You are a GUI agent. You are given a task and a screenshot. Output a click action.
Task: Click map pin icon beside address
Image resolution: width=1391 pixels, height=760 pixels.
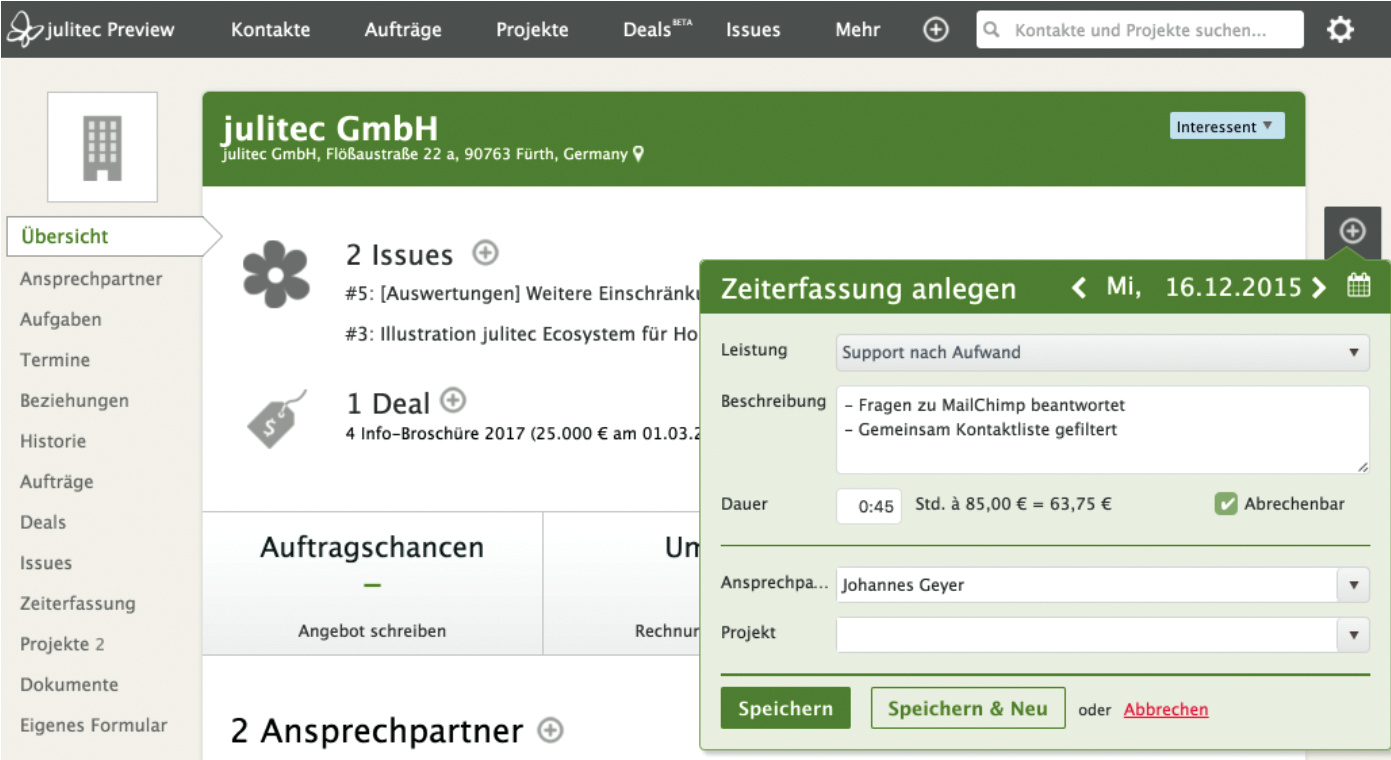[x=639, y=154]
